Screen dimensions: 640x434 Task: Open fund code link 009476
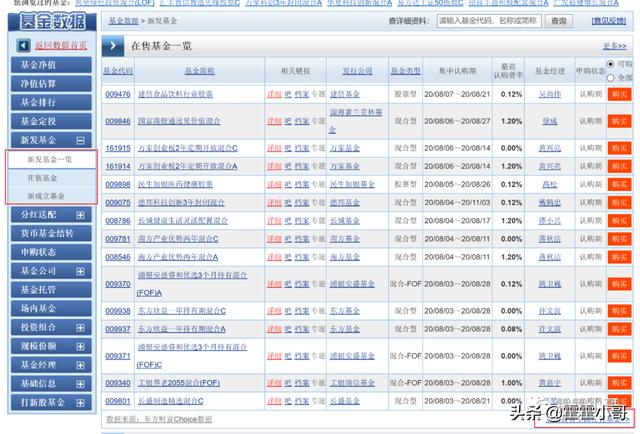(x=118, y=94)
